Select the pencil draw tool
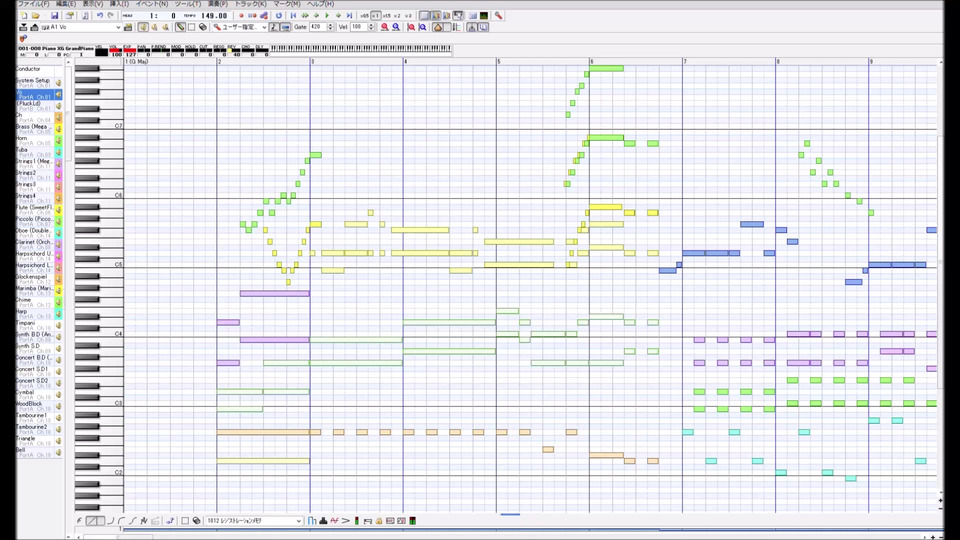This screenshot has width=960, height=540. 180,27
